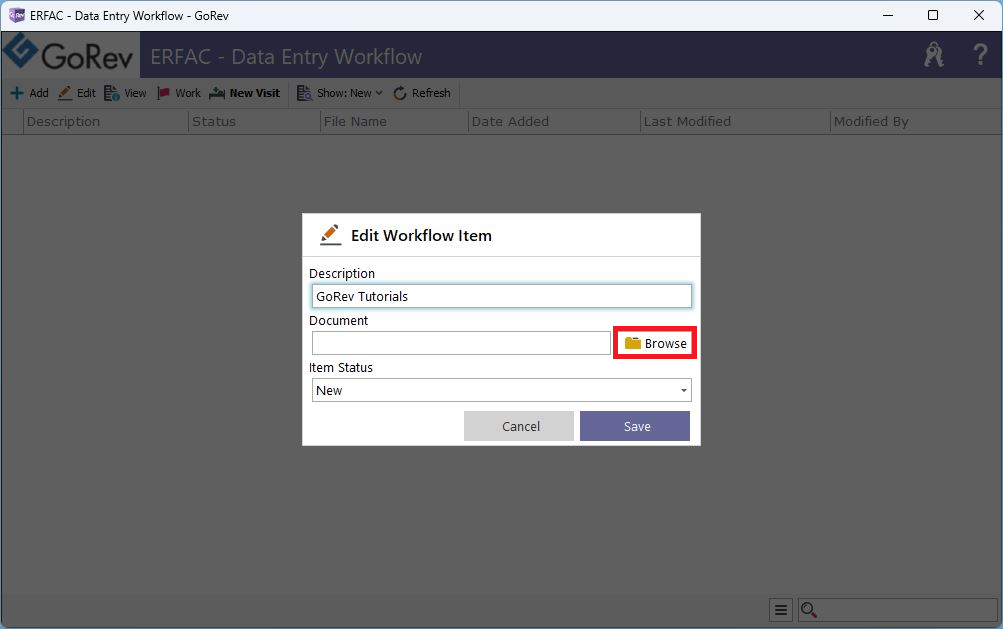The width and height of the screenshot is (1003, 629).
Task: Click the Add toolbar button
Action: coord(29,93)
